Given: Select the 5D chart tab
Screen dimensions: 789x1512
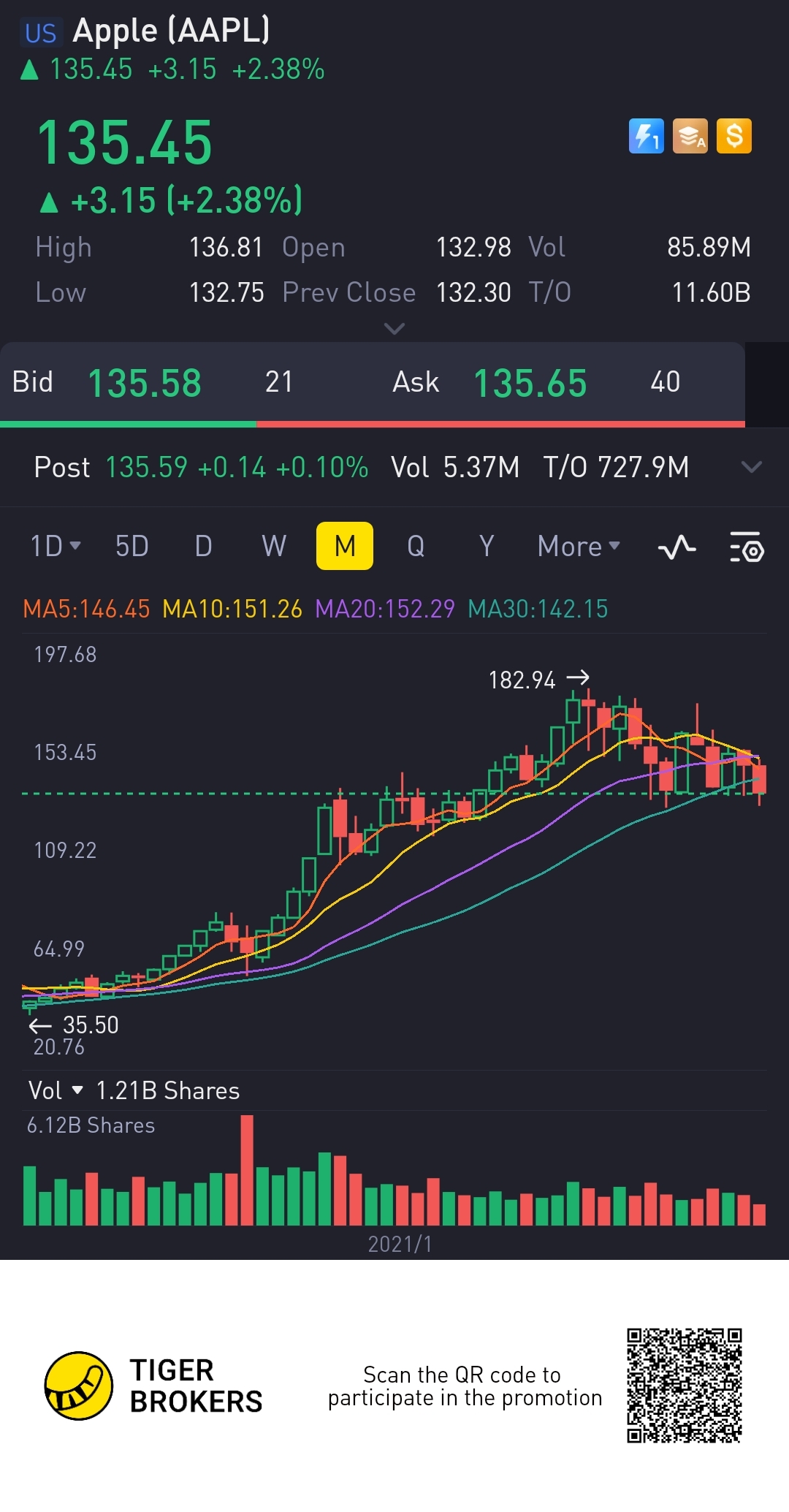Looking at the screenshot, I should pyautogui.click(x=132, y=546).
